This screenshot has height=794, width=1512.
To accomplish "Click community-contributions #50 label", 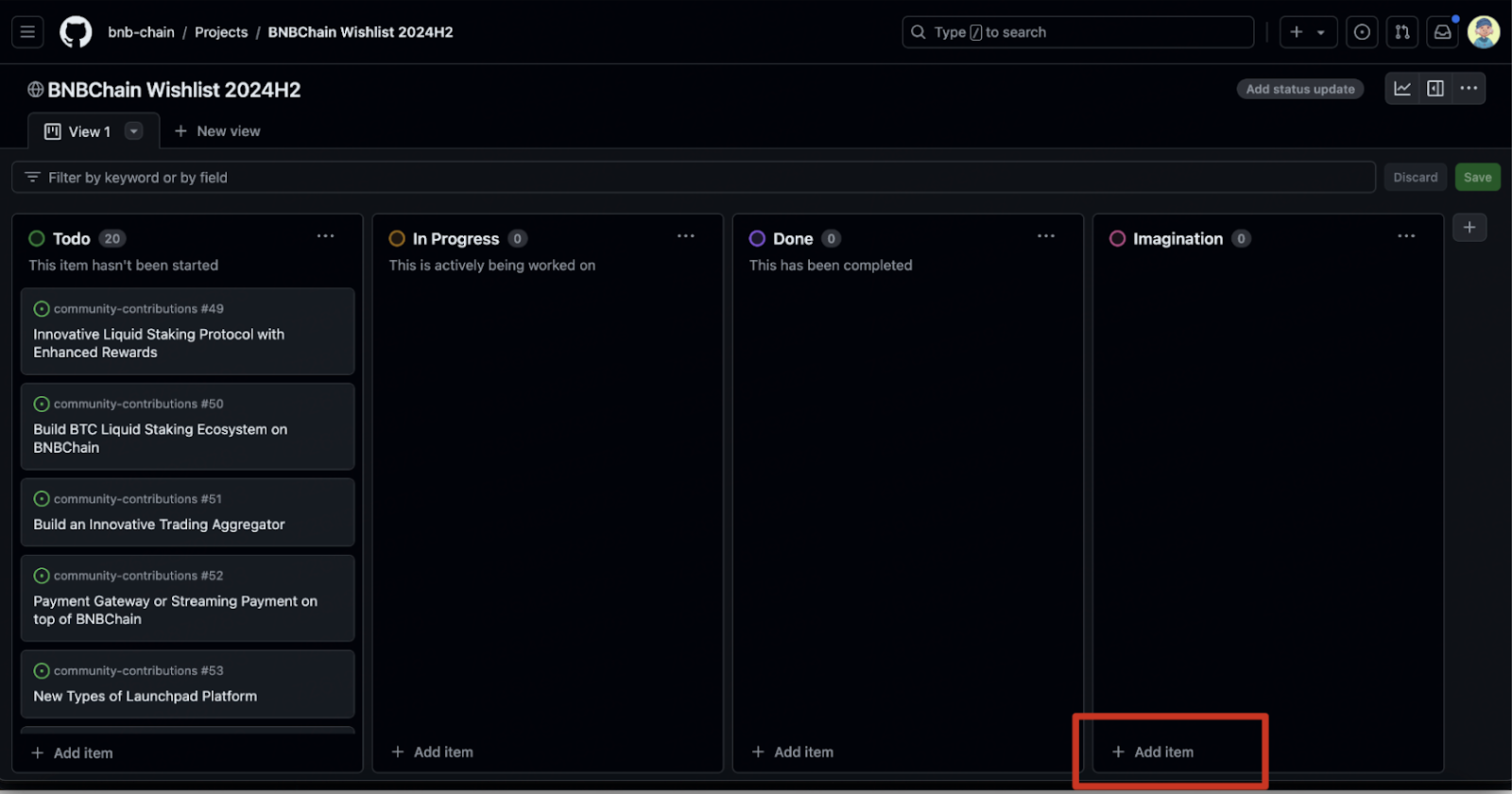I will click(x=139, y=404).
